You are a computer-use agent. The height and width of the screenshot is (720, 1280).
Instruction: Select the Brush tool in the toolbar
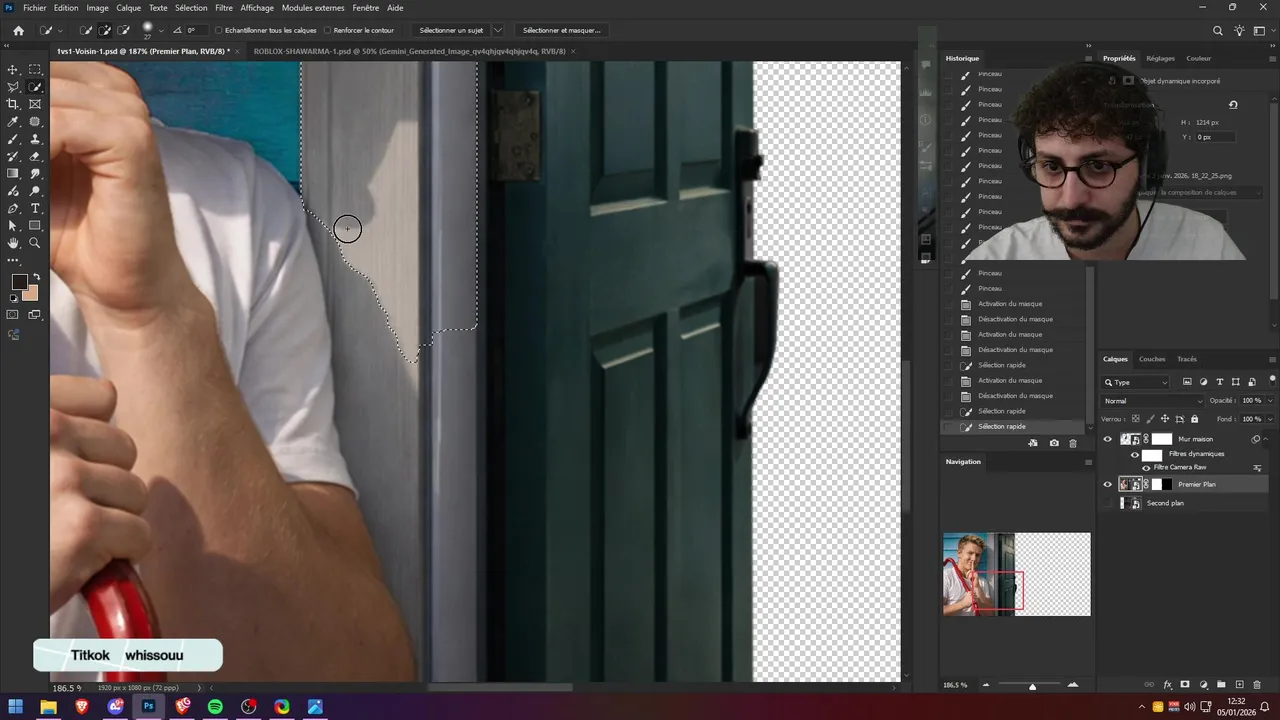pyautogui.click(x=13, y=139)
